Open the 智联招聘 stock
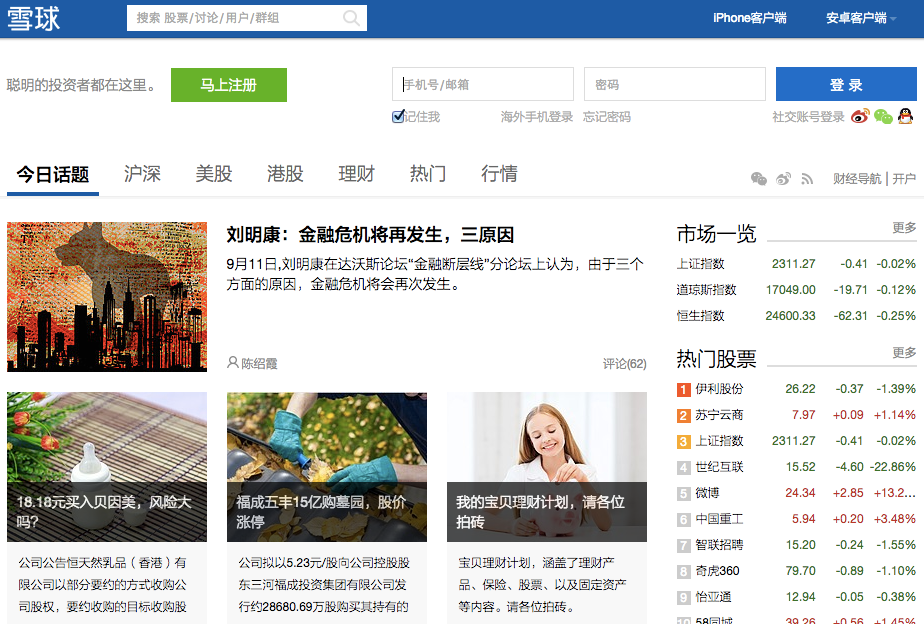 click(x=719, y=545)
